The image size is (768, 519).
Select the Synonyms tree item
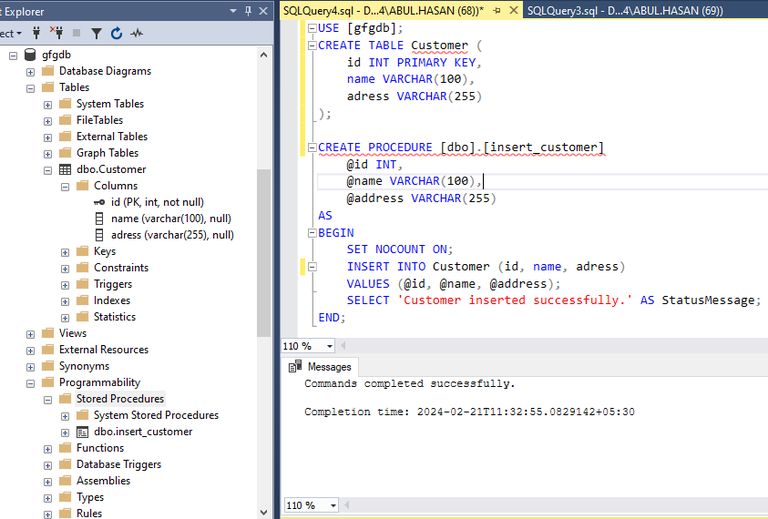click(x=84, y=366)
